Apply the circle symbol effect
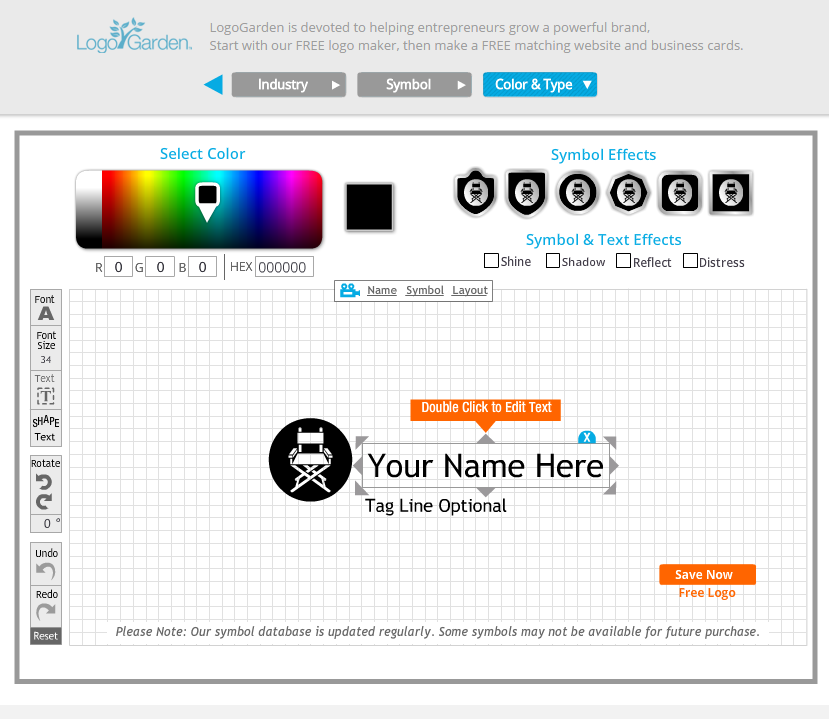 pyautogui.click(x=578, y=192)
